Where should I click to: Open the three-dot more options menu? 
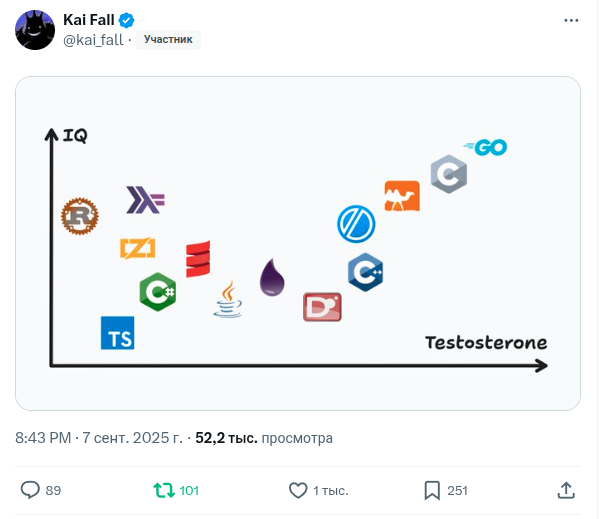click(x=571, y=20)
